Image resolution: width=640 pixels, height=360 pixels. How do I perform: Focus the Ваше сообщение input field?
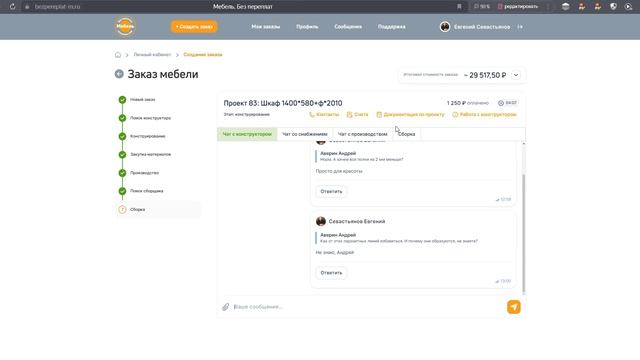coord(367,307)
